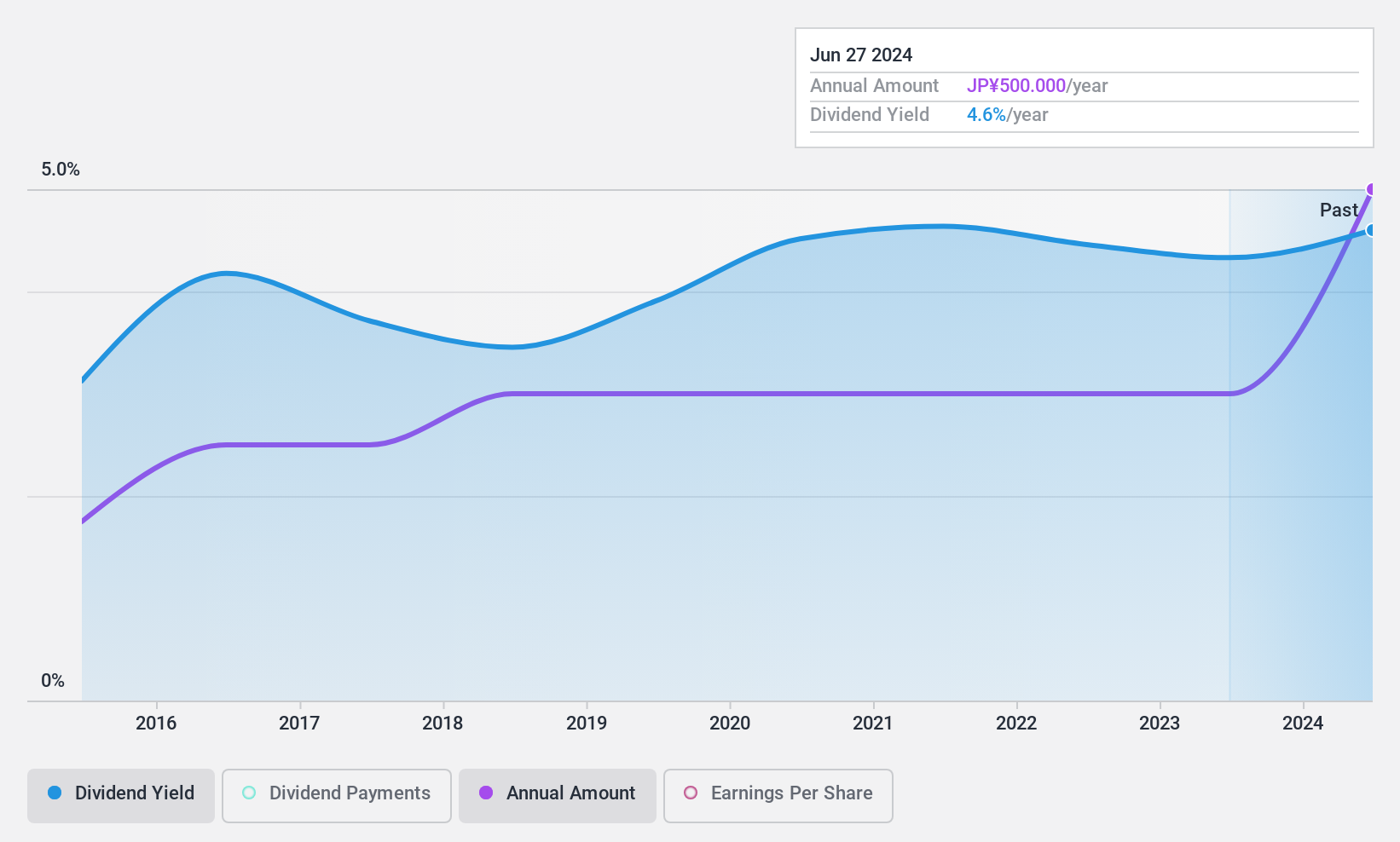1400x842 pixels.
Task: Click the 2023 x-axis label
Action: (x=1160, y=724)
